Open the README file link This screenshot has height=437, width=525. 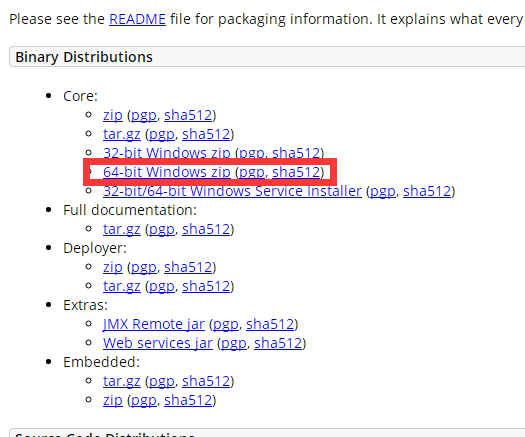click(x=137, y=19)
